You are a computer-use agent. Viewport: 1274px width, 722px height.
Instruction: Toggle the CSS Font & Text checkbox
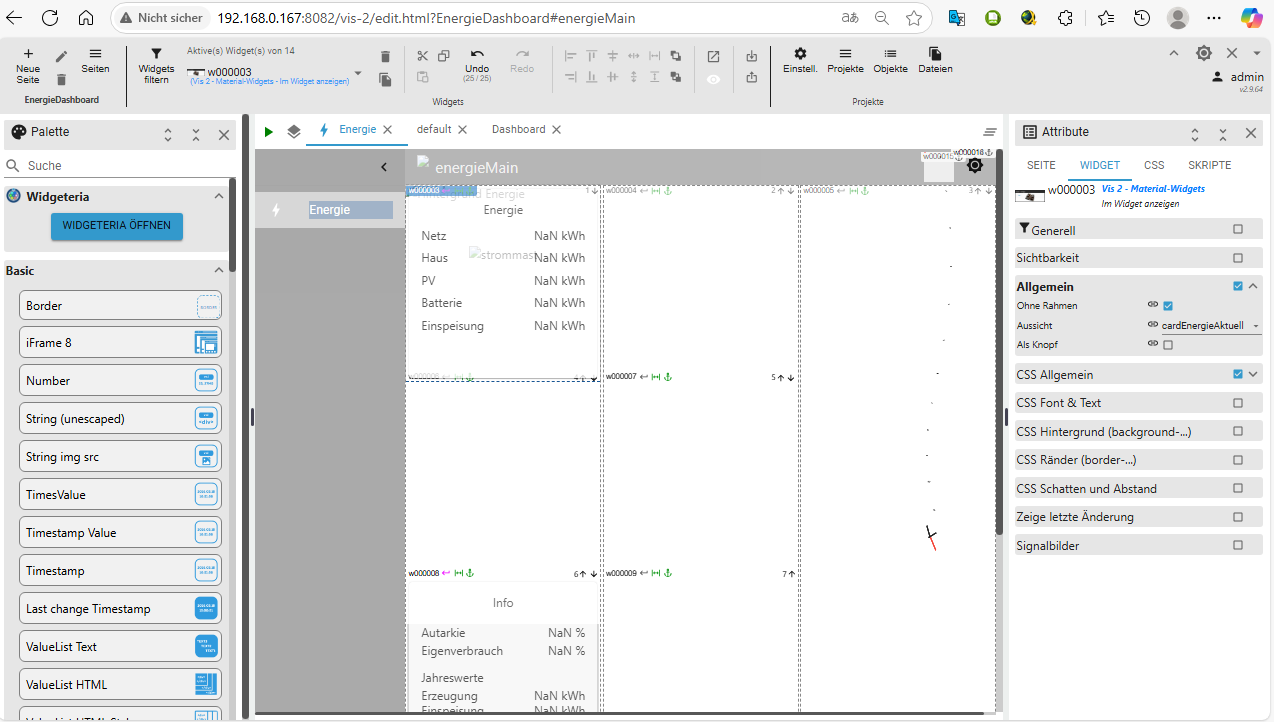(x=1238, y=403)
